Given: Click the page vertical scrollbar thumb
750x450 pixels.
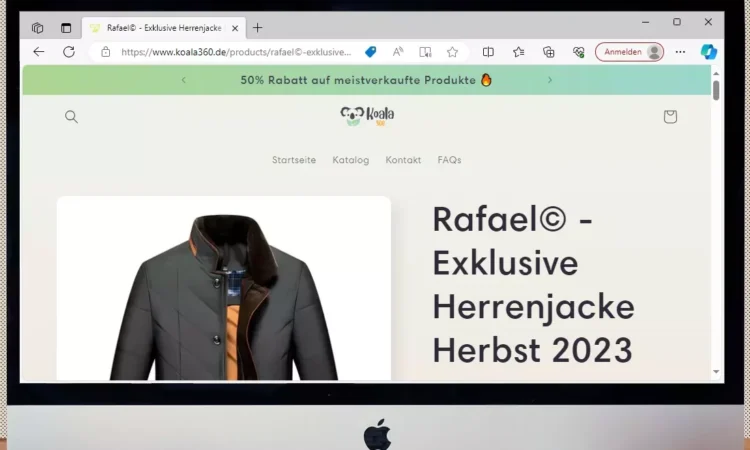Looking at the screenshot, I should click(716, 90).
